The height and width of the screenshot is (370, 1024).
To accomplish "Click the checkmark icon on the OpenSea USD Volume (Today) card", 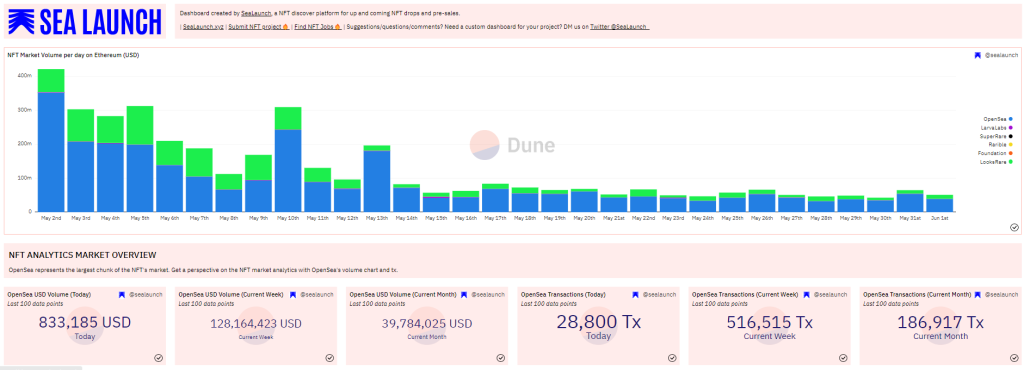I will click(159, 358).
